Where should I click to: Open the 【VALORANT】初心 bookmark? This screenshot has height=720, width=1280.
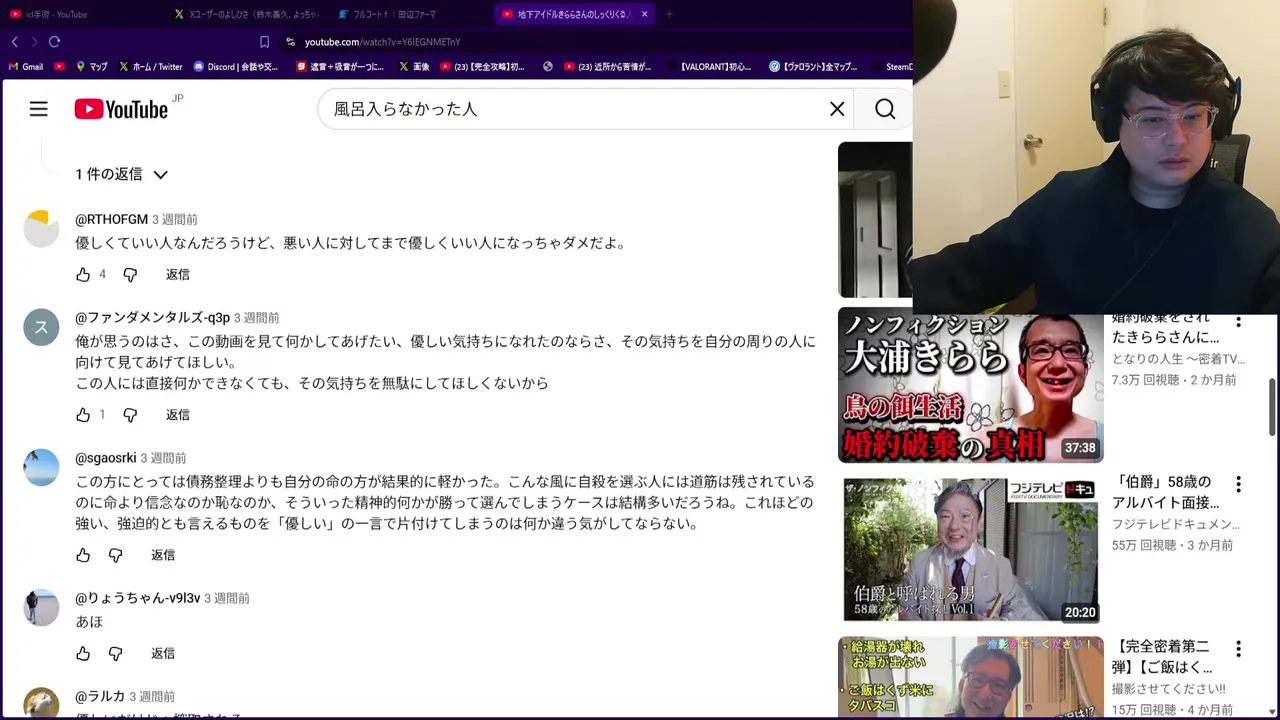[708, 67]
